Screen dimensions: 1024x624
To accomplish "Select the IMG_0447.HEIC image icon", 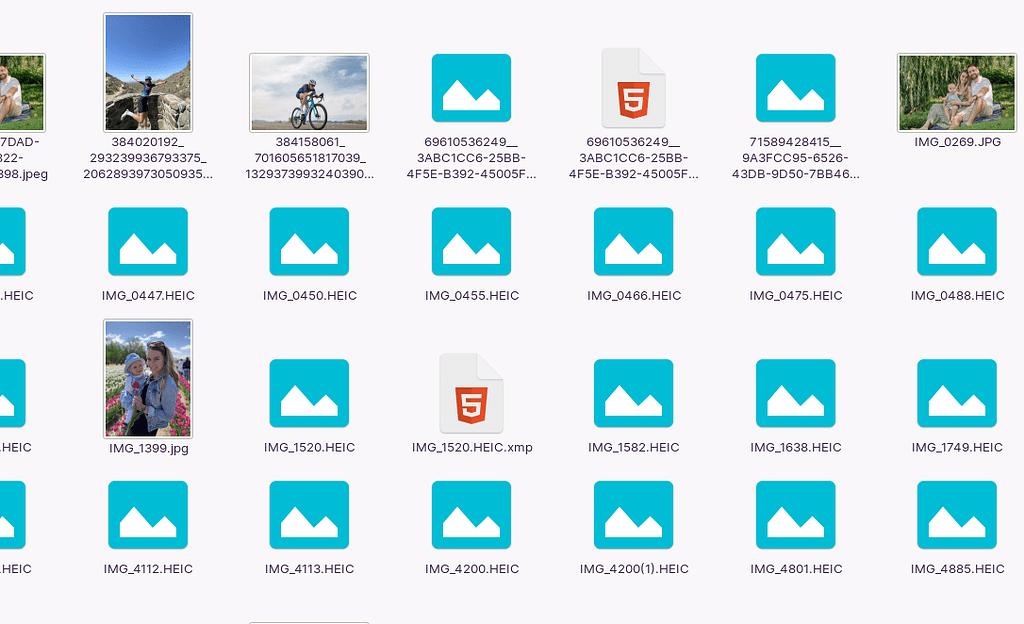I will coord(147,241).
